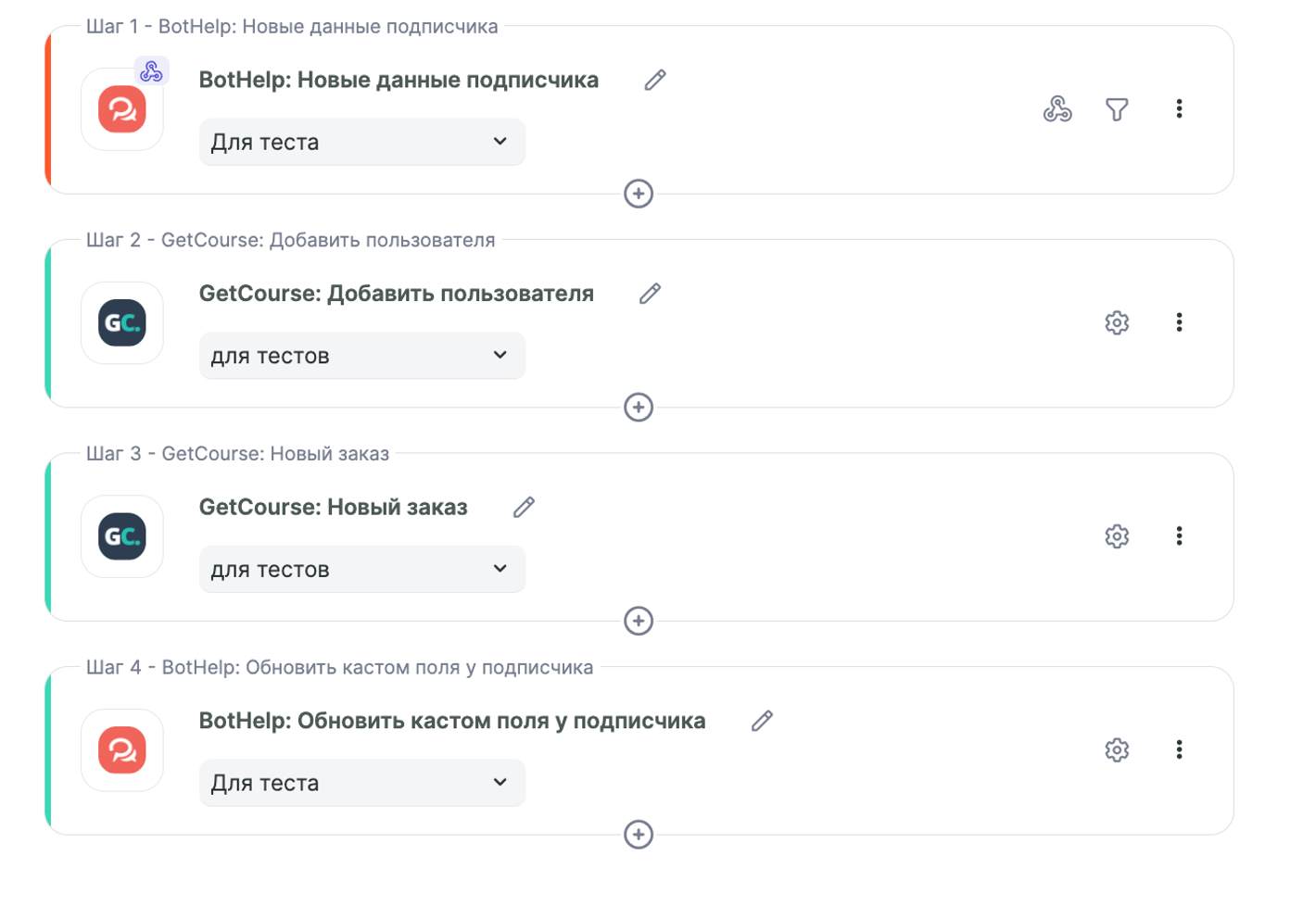Click the webhook icon in step 1
This screenshot has height=906, width=1316.
[x=1057, y=109]
